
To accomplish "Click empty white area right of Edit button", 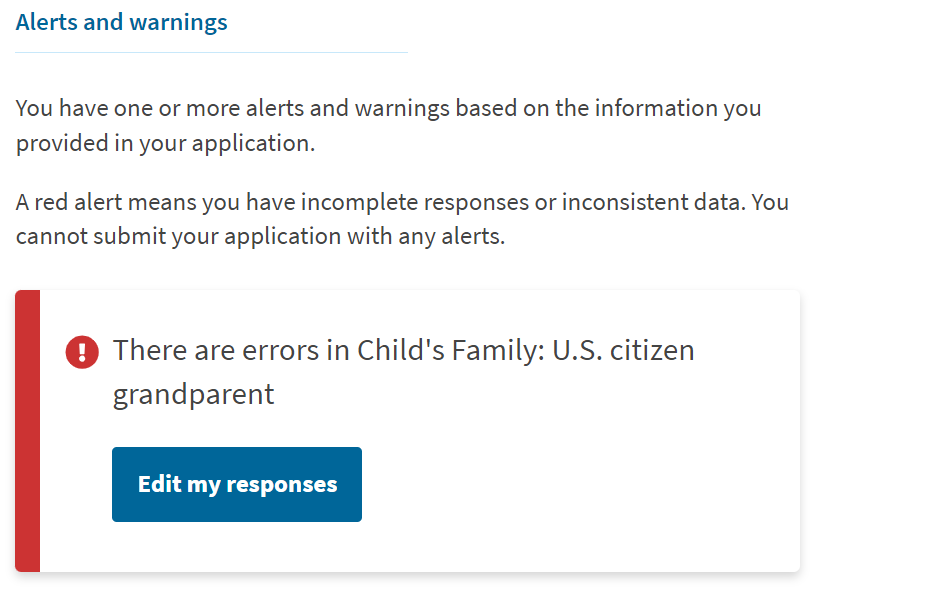I will (x=573, y=484).
